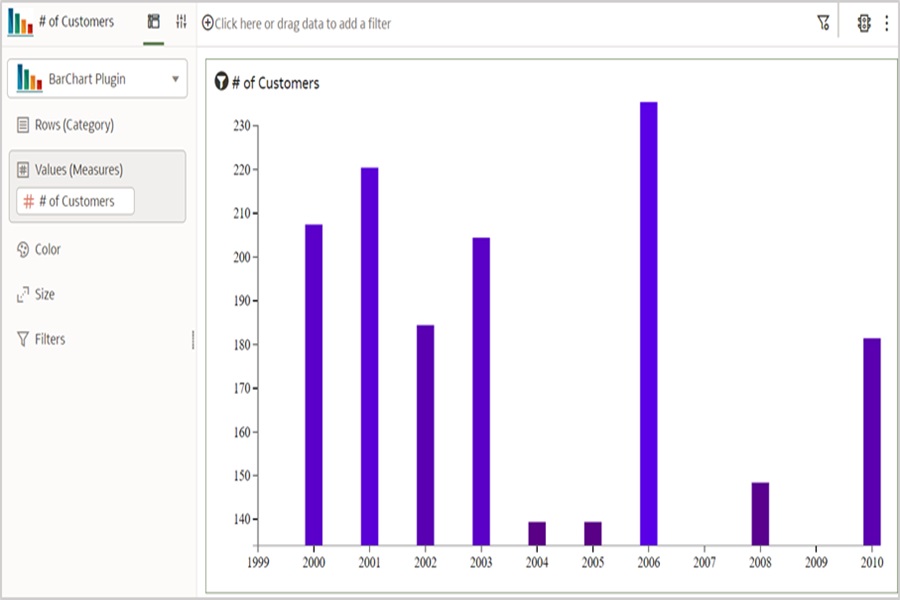Screen dimensions: 900x600
Task: Select the 2006 bar in the chart
Action: coord(648,320)
